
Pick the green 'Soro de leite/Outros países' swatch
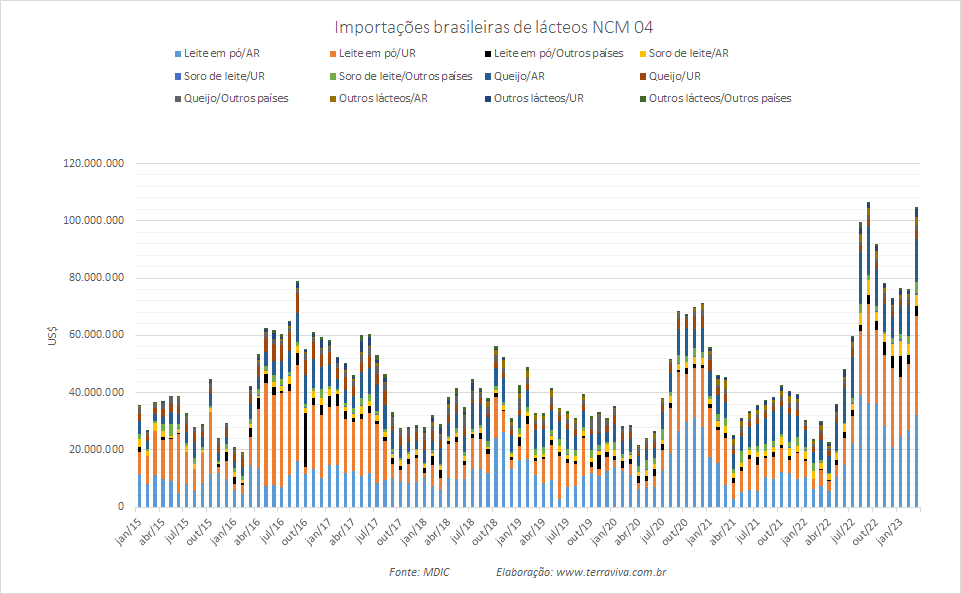pos(333,77)
